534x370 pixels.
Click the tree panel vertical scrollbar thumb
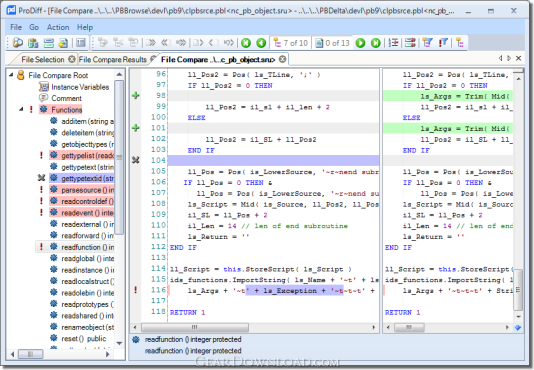click(x=119, y=157)
